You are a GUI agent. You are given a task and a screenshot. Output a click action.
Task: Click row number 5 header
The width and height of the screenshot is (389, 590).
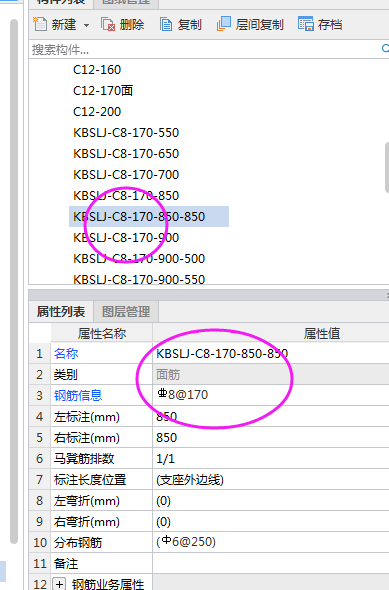pos(40,438)
